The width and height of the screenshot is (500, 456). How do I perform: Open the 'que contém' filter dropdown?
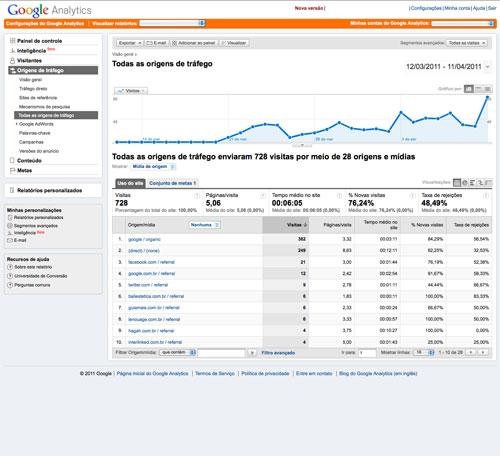177,352
